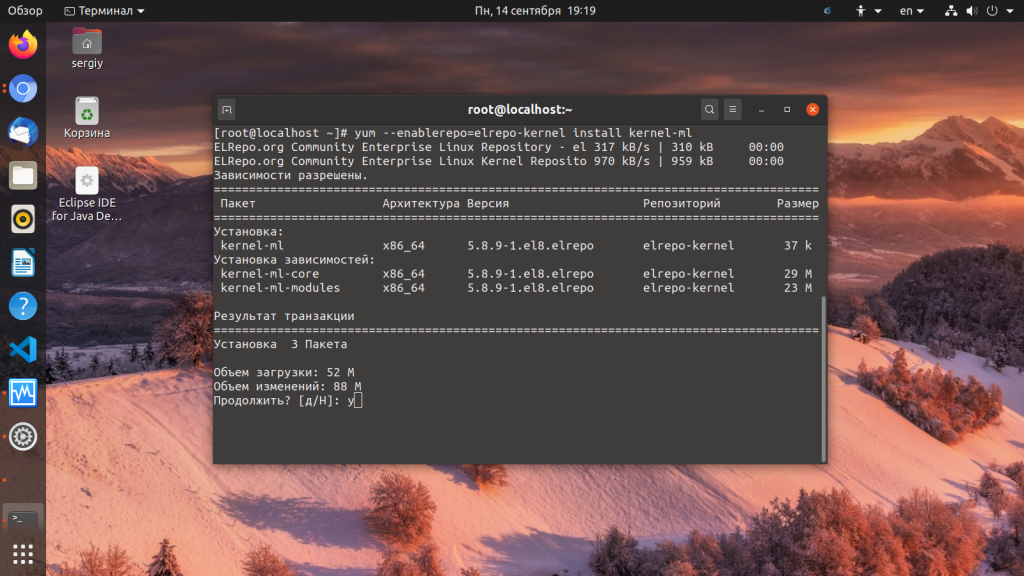Open the Терминал app menu

103,10
